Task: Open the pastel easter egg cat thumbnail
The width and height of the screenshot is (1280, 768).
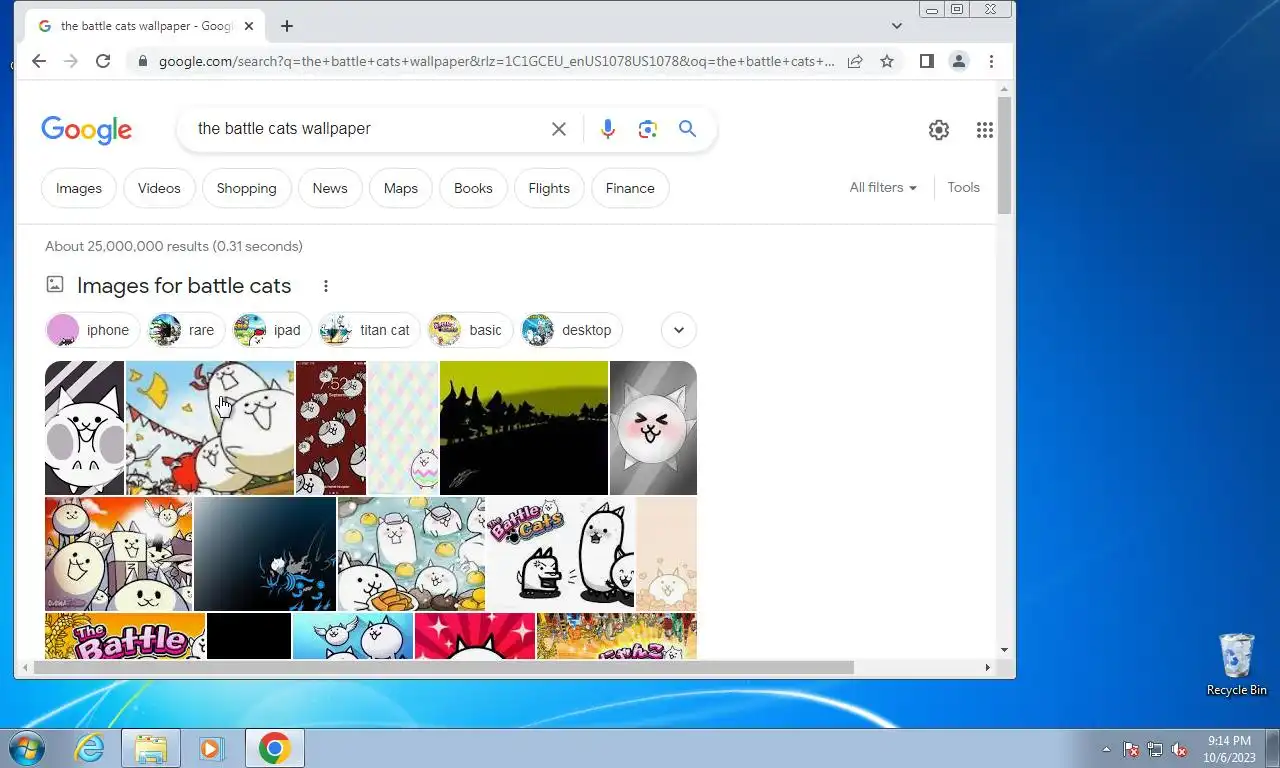Action: [403, 428]
